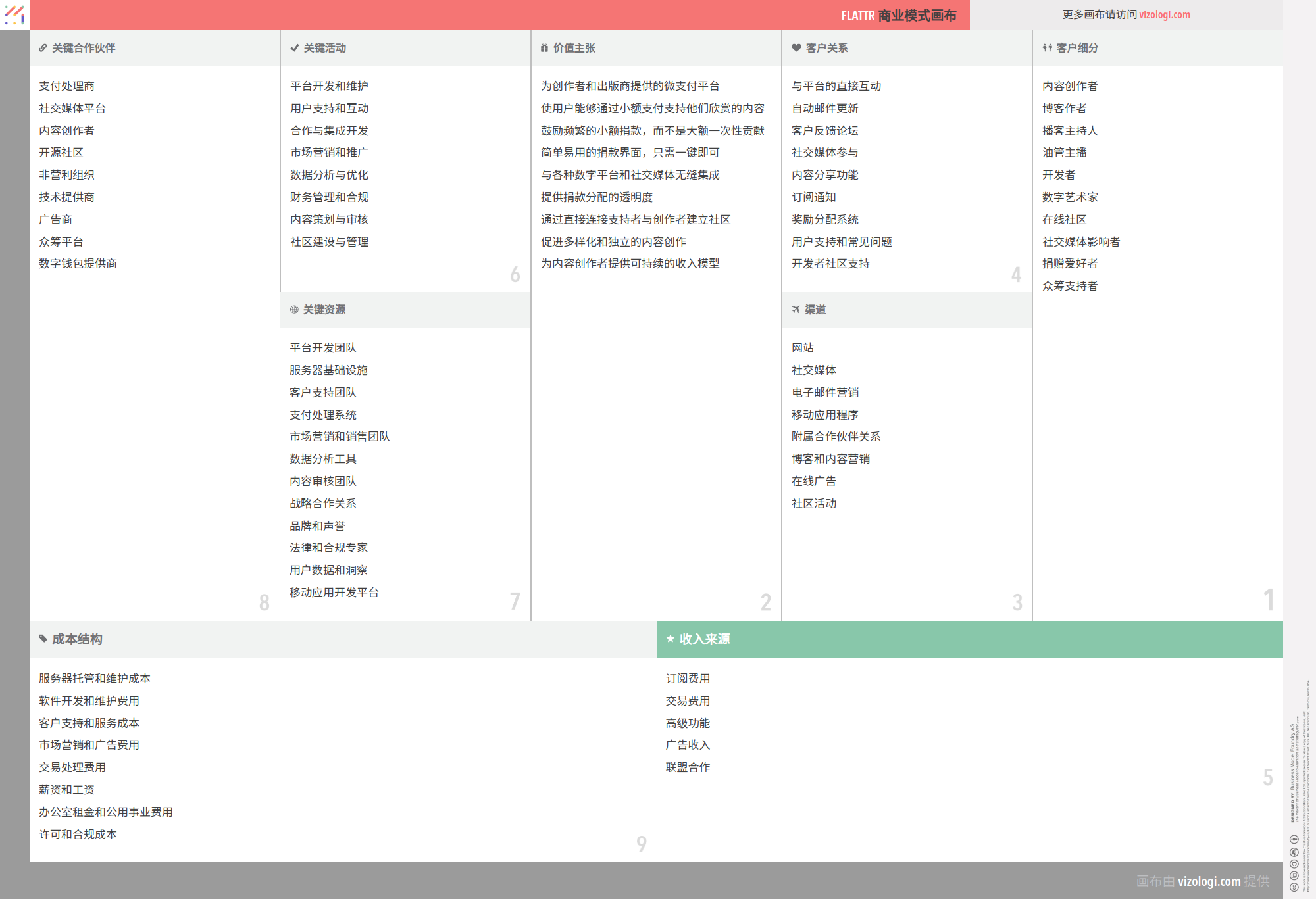This screenshot has height=899, width=1316.
Task: Select the 收入来源 green header bar
Action: click(969, 639)
